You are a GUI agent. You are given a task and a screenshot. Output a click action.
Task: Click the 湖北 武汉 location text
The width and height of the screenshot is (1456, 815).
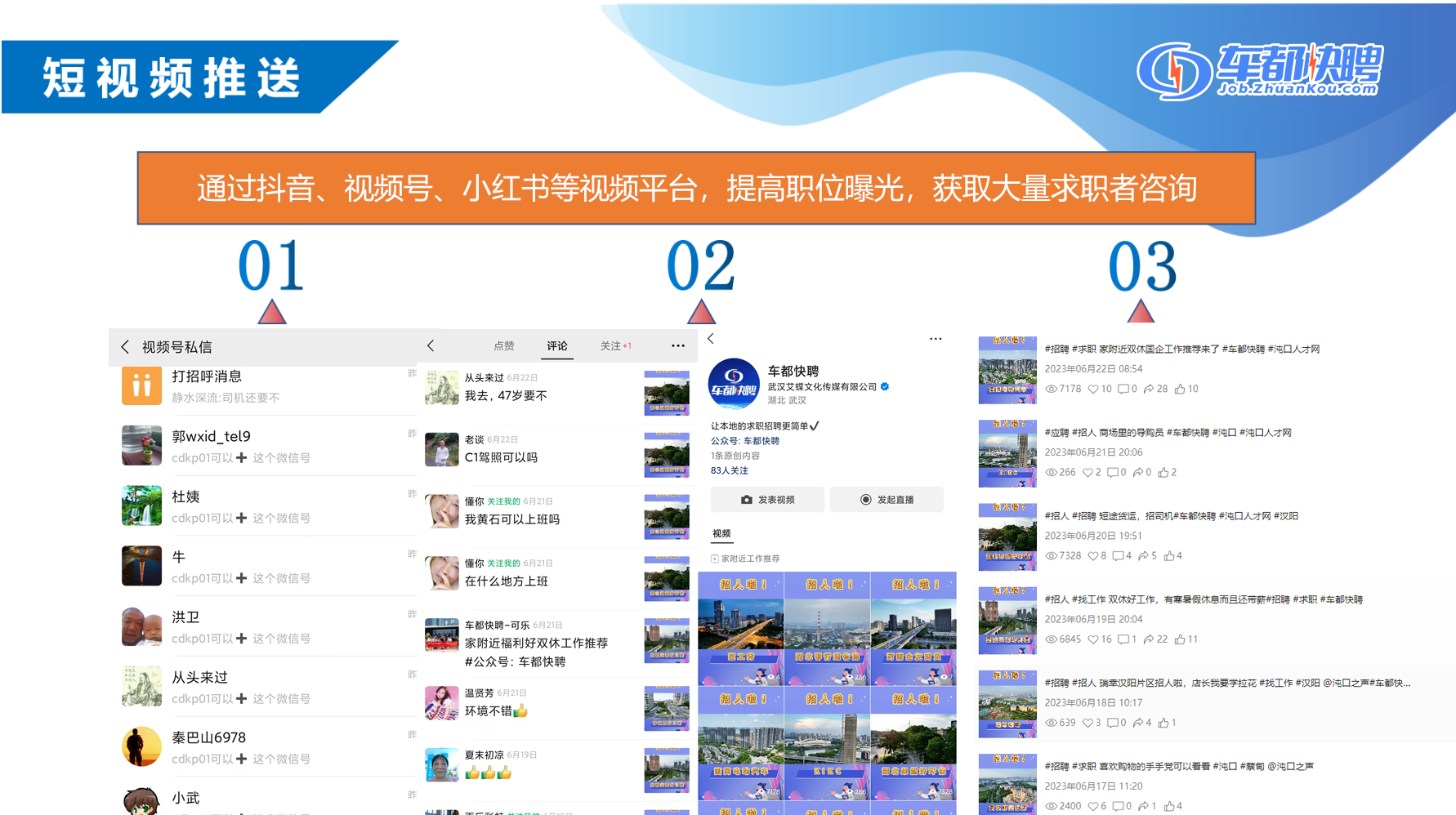pos(787,400)
